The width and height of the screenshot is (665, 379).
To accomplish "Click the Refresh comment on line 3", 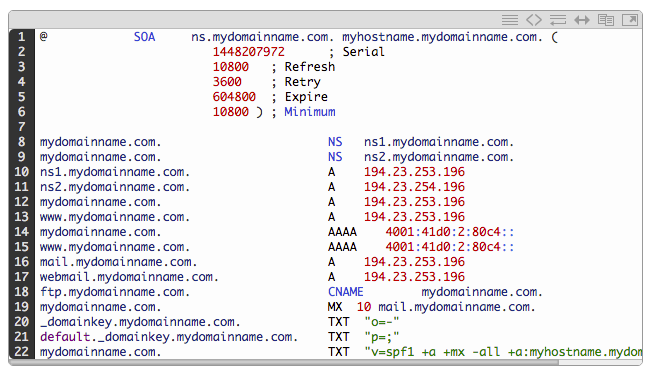I will [303, 67].
